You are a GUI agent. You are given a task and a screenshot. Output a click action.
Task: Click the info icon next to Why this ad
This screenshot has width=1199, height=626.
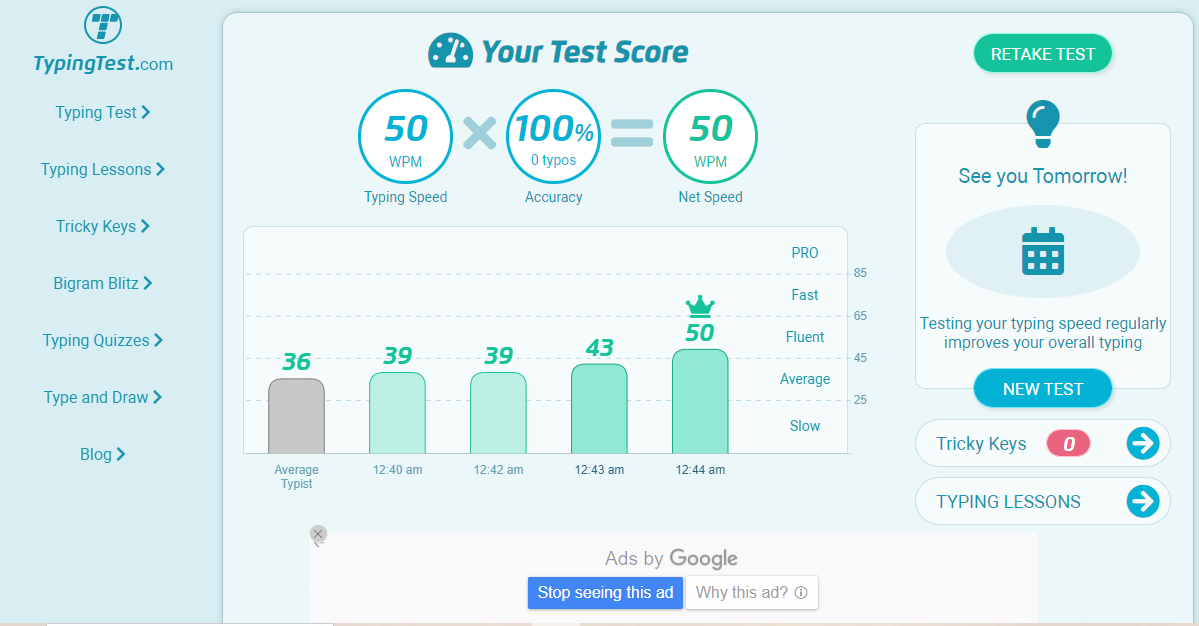[801, 592]
